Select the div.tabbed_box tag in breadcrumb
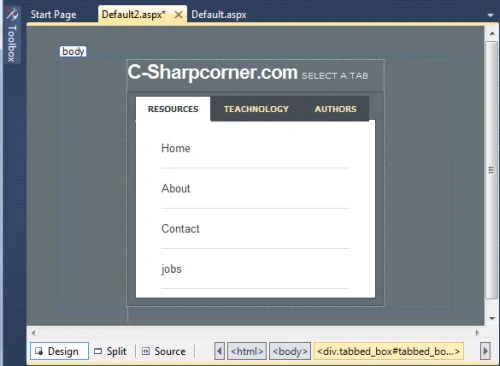 click(x=388, y=351)
